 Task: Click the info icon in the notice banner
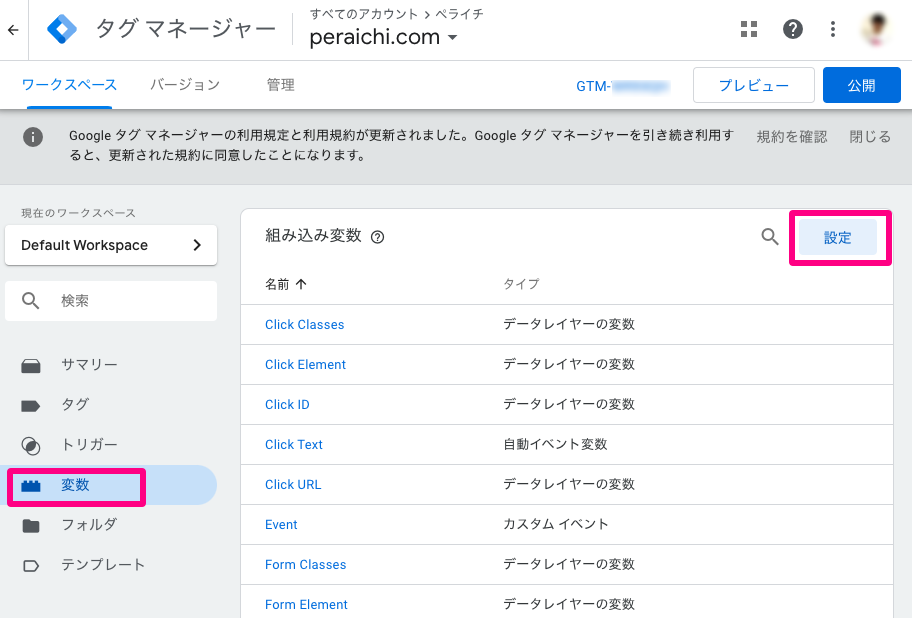pyautogui.click(x=33, y=137)
